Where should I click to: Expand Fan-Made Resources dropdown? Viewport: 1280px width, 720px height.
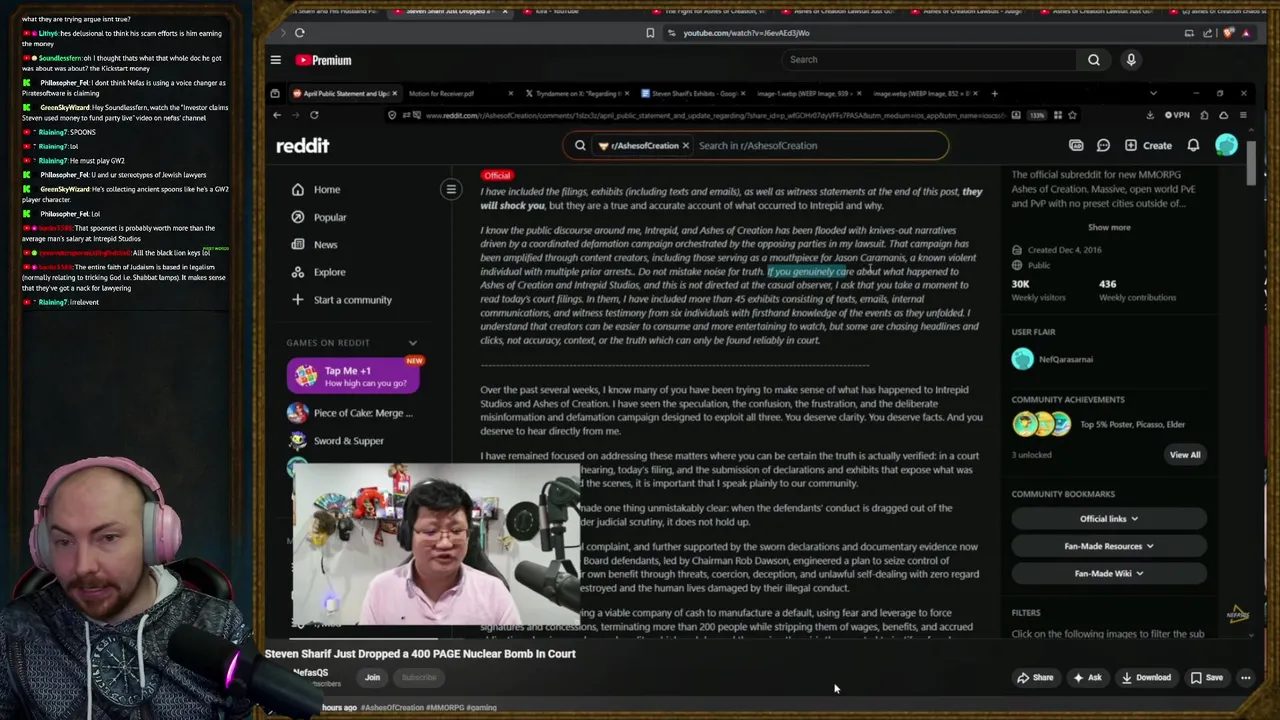[x=1109, y=547]
